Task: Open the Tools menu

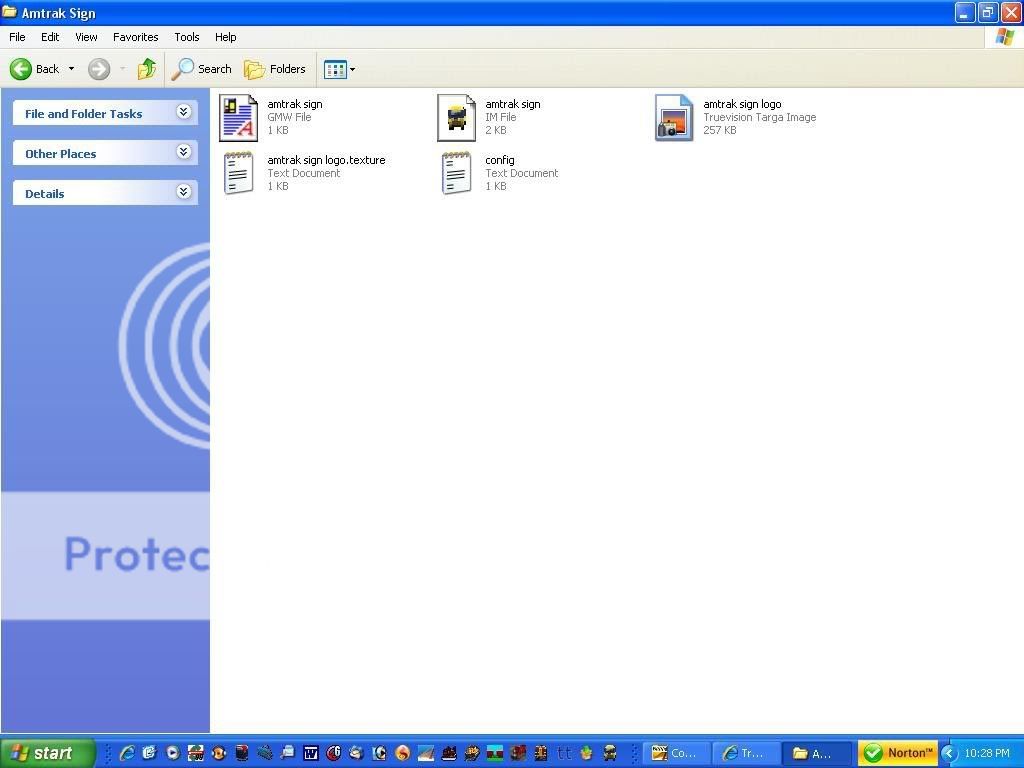Action: pos(187,37)
